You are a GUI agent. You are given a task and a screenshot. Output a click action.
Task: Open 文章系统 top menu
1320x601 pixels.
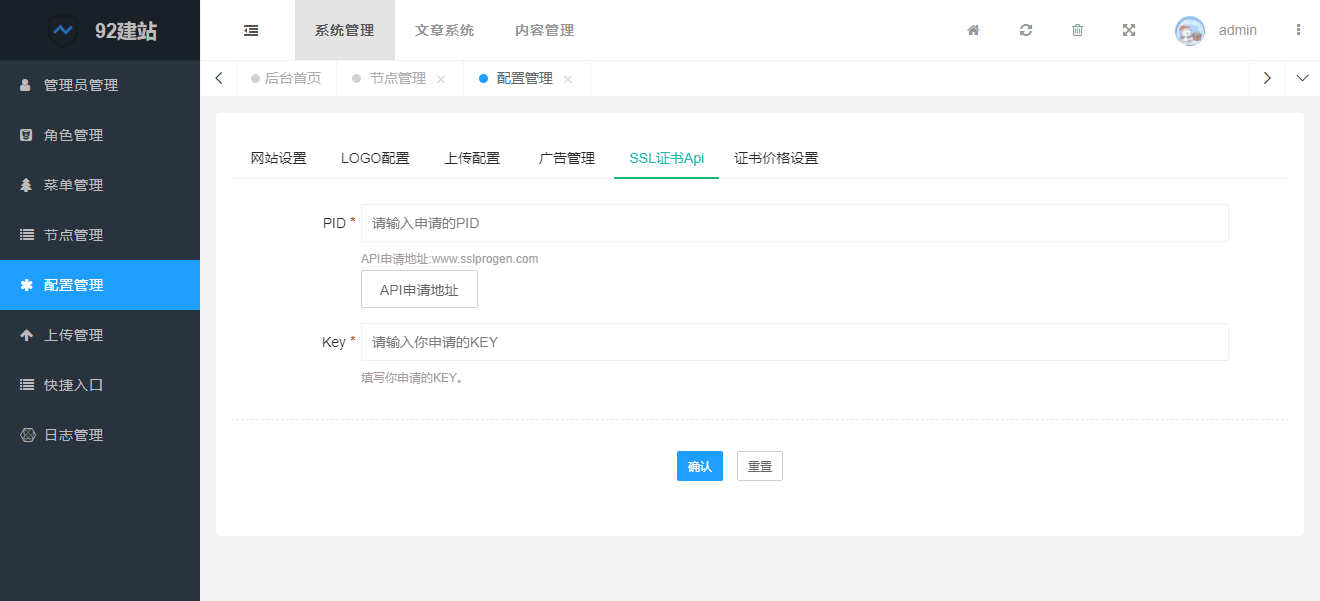[445, 30]
